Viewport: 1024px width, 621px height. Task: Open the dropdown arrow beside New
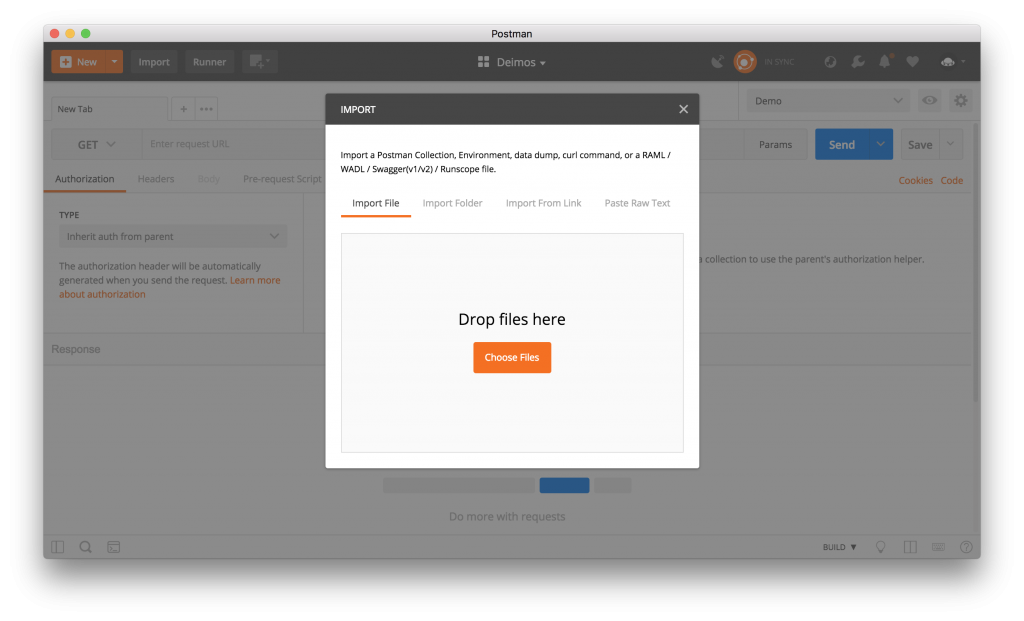click(x=114, y=62)
